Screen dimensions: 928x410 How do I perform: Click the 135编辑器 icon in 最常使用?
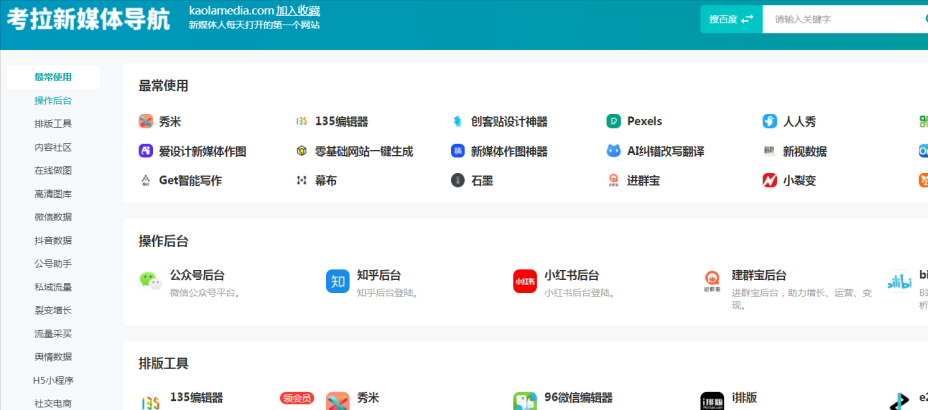(x=302, y=121)
